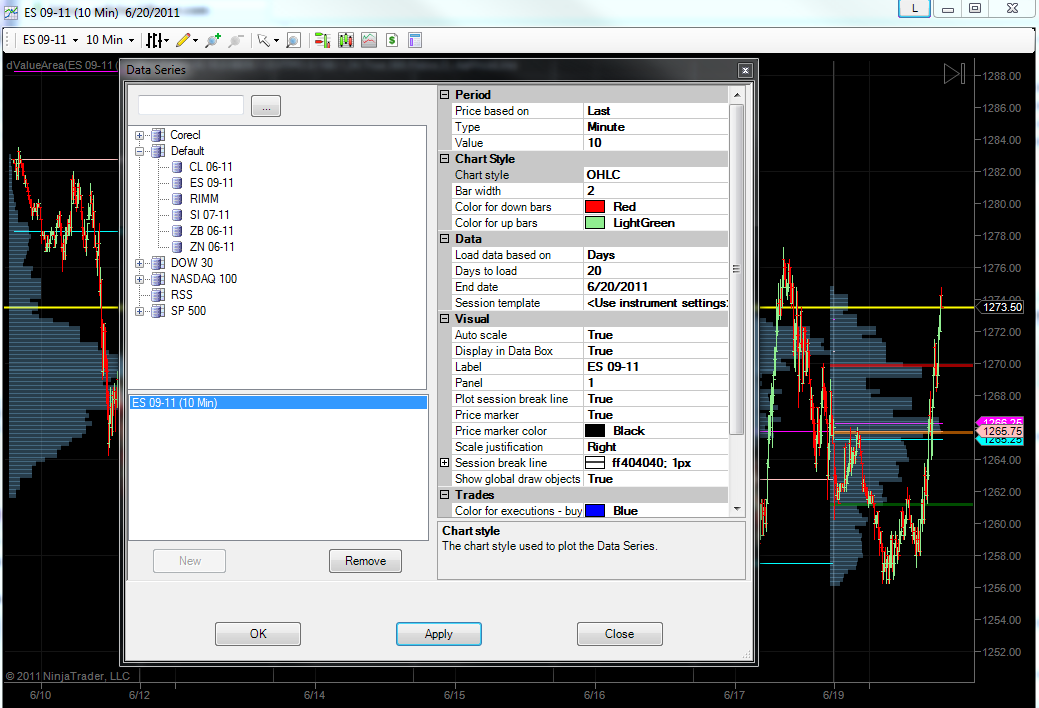Viewport: 1039px width, 708px height.
Task: Click the Close button in dialog
Action: click(620, 634)
